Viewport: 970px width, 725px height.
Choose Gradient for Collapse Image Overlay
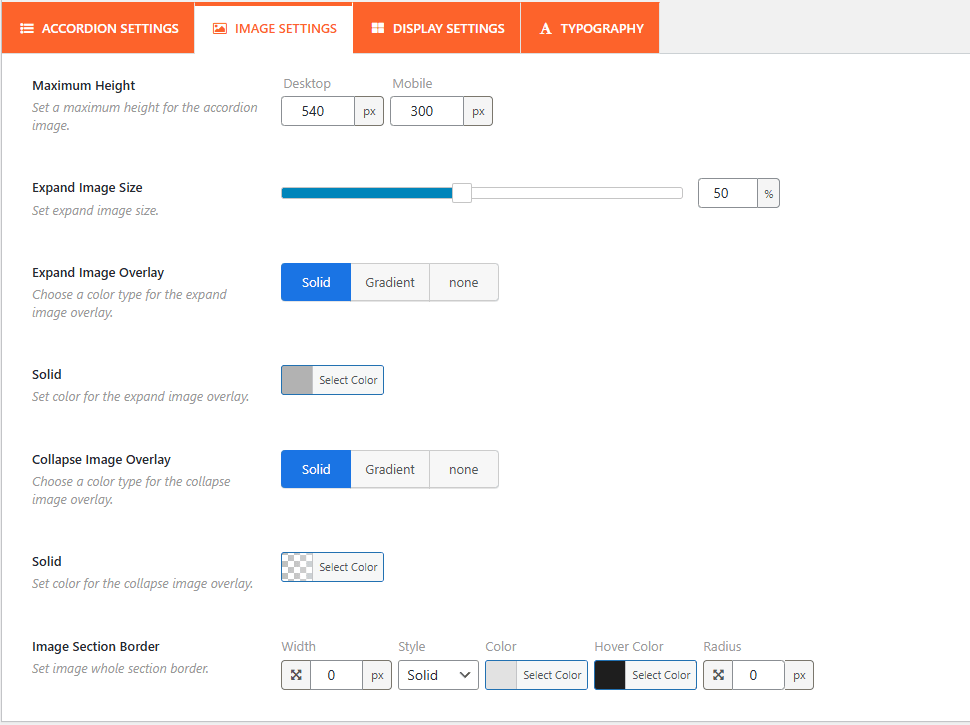click(x=390, y=469)
